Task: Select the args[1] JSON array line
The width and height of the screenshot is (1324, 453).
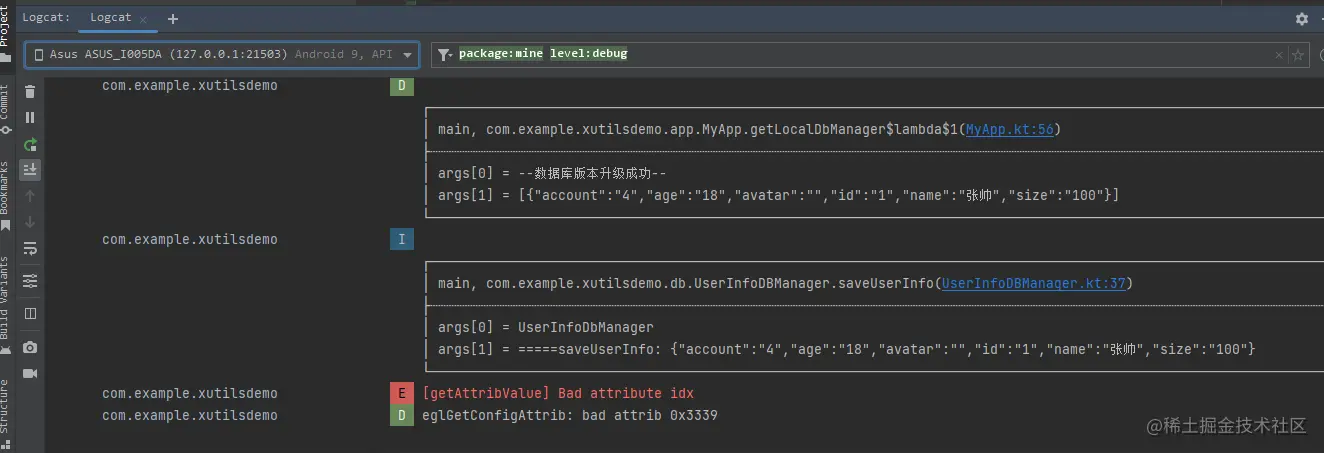Action: [x=778, y=195]
